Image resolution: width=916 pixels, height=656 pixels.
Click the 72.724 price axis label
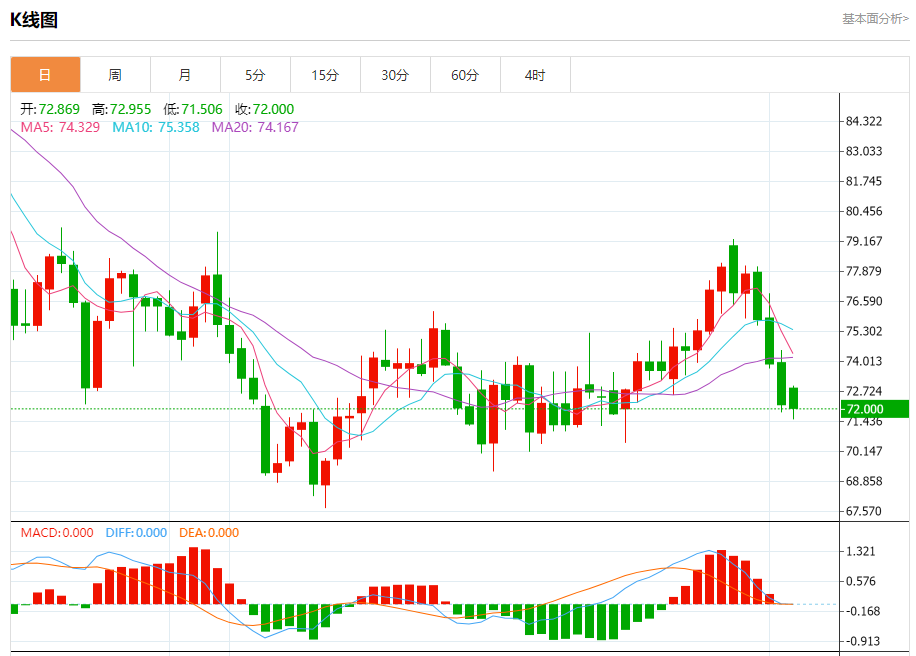[864, 391]
